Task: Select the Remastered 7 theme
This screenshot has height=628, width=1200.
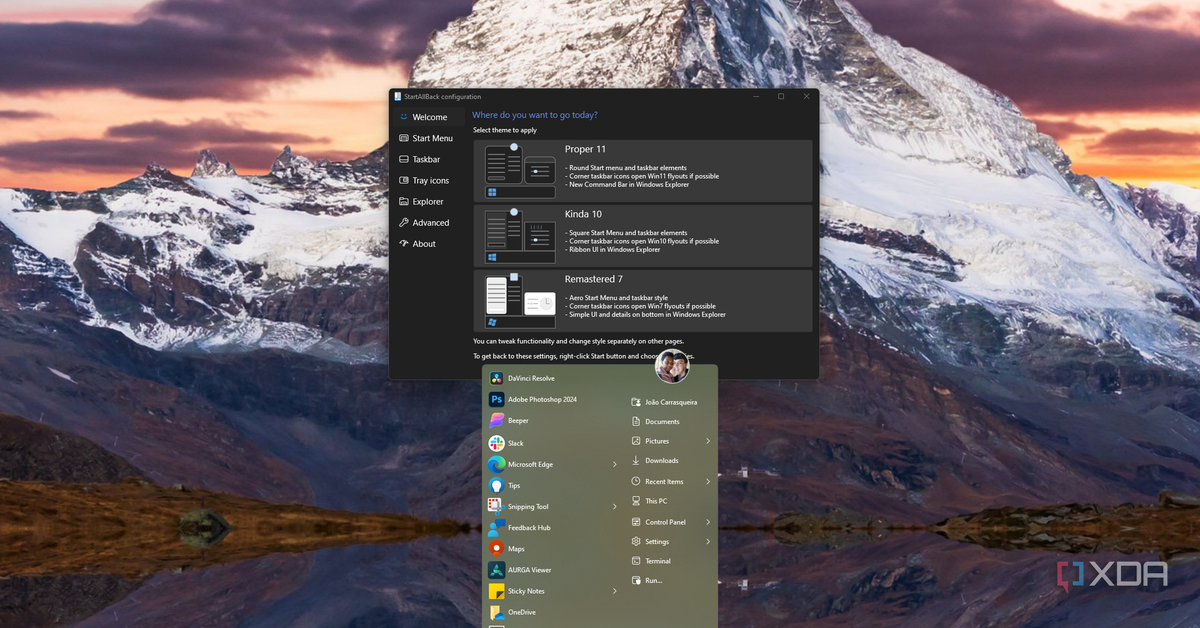Action: (x=642, y=301)
